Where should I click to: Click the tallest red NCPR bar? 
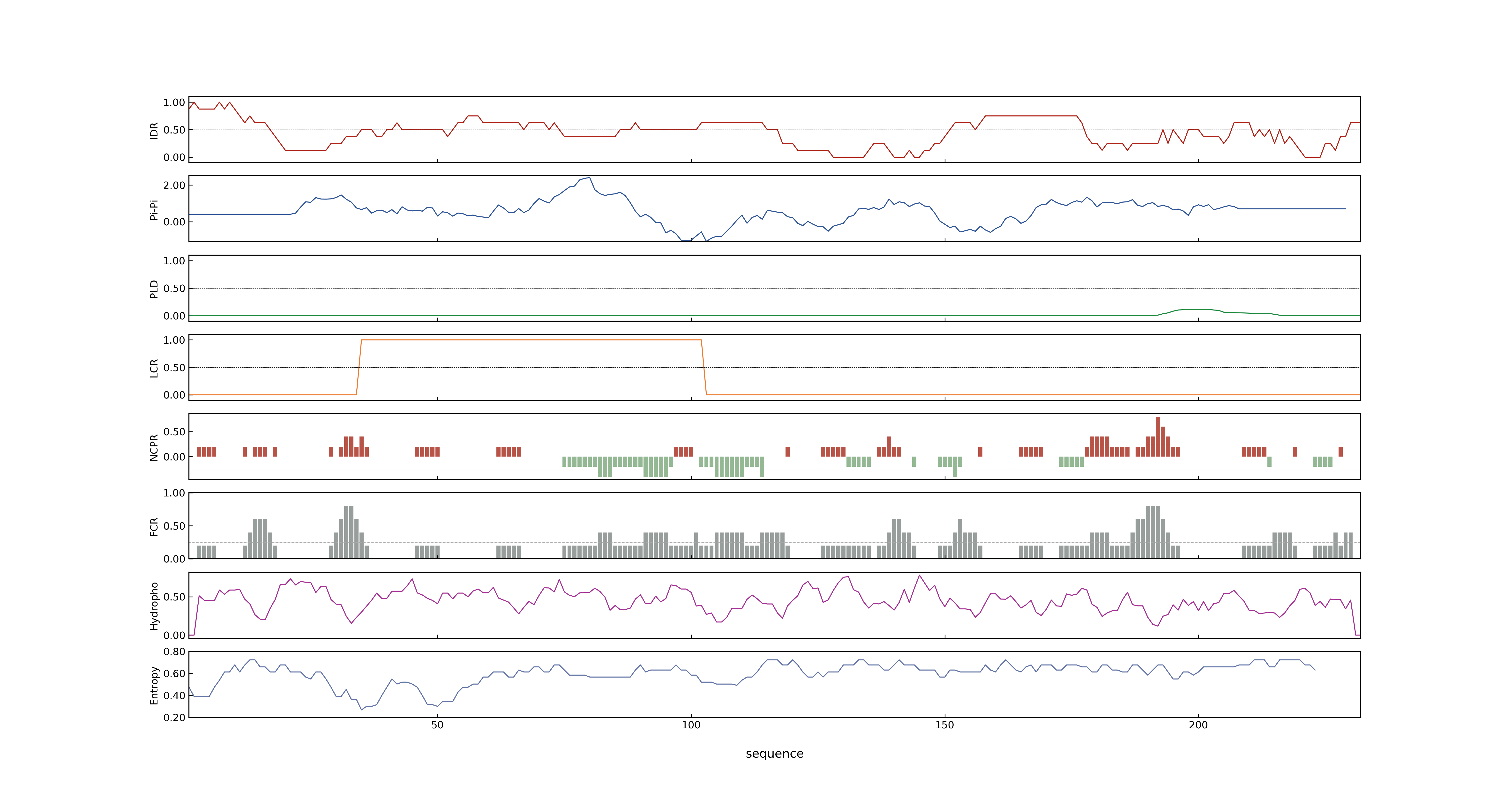tap(1158, 436)
